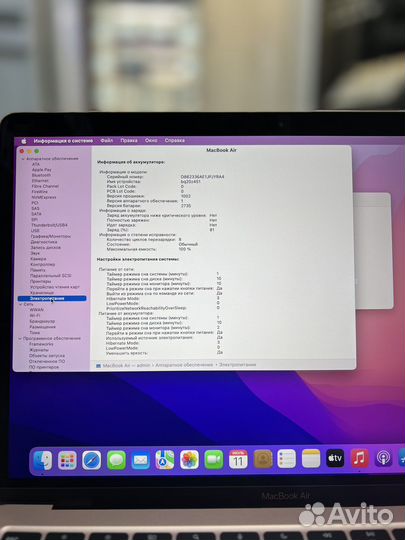
Task: Open Notes from the Dock
Action: [311, 458]
